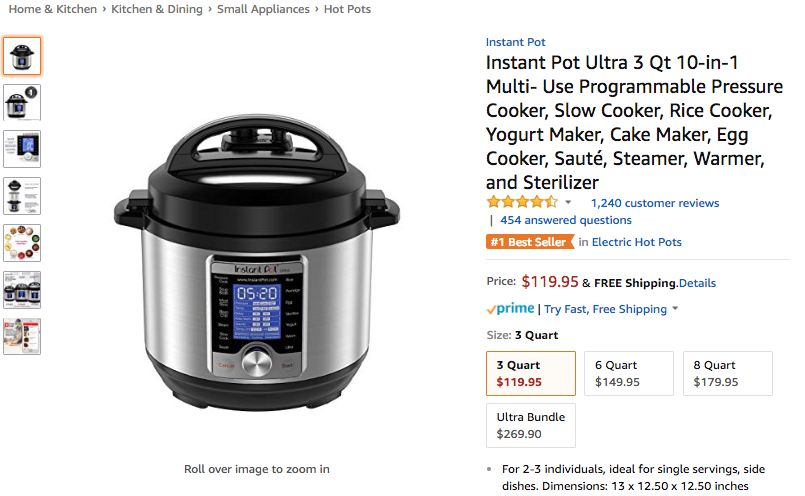Viewport: 805px width, 496px height.
Task: Click the star rating icons
Action: click(x=522, y=202)
